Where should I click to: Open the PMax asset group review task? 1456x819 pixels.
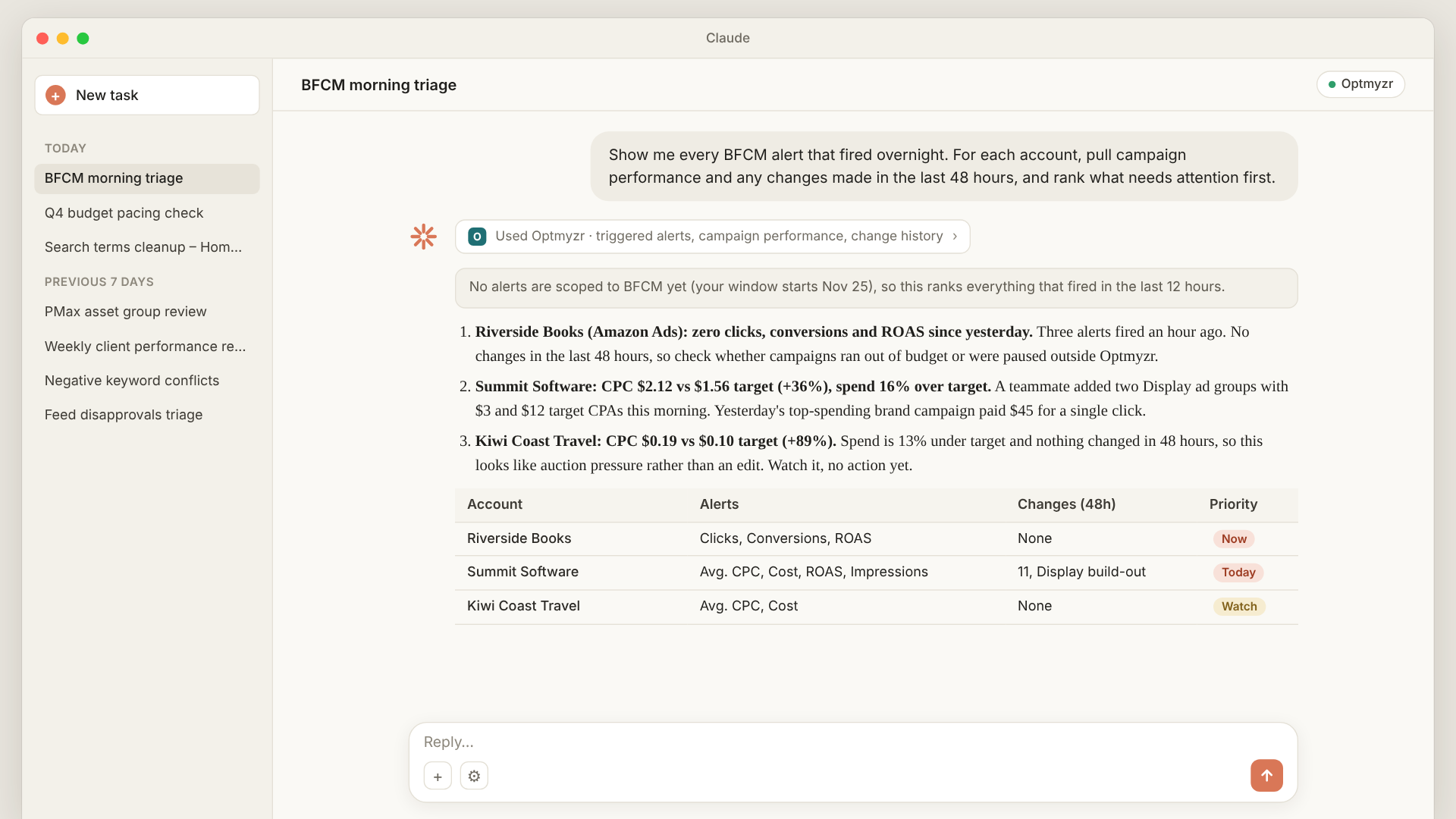147,312
